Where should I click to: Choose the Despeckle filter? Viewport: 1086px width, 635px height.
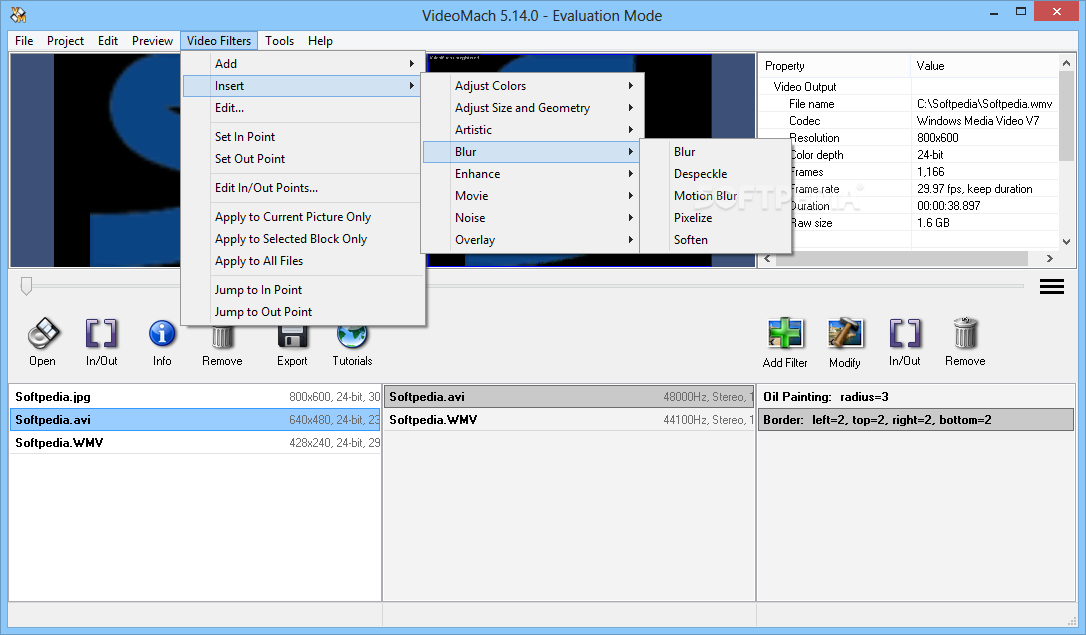point(715,174)
